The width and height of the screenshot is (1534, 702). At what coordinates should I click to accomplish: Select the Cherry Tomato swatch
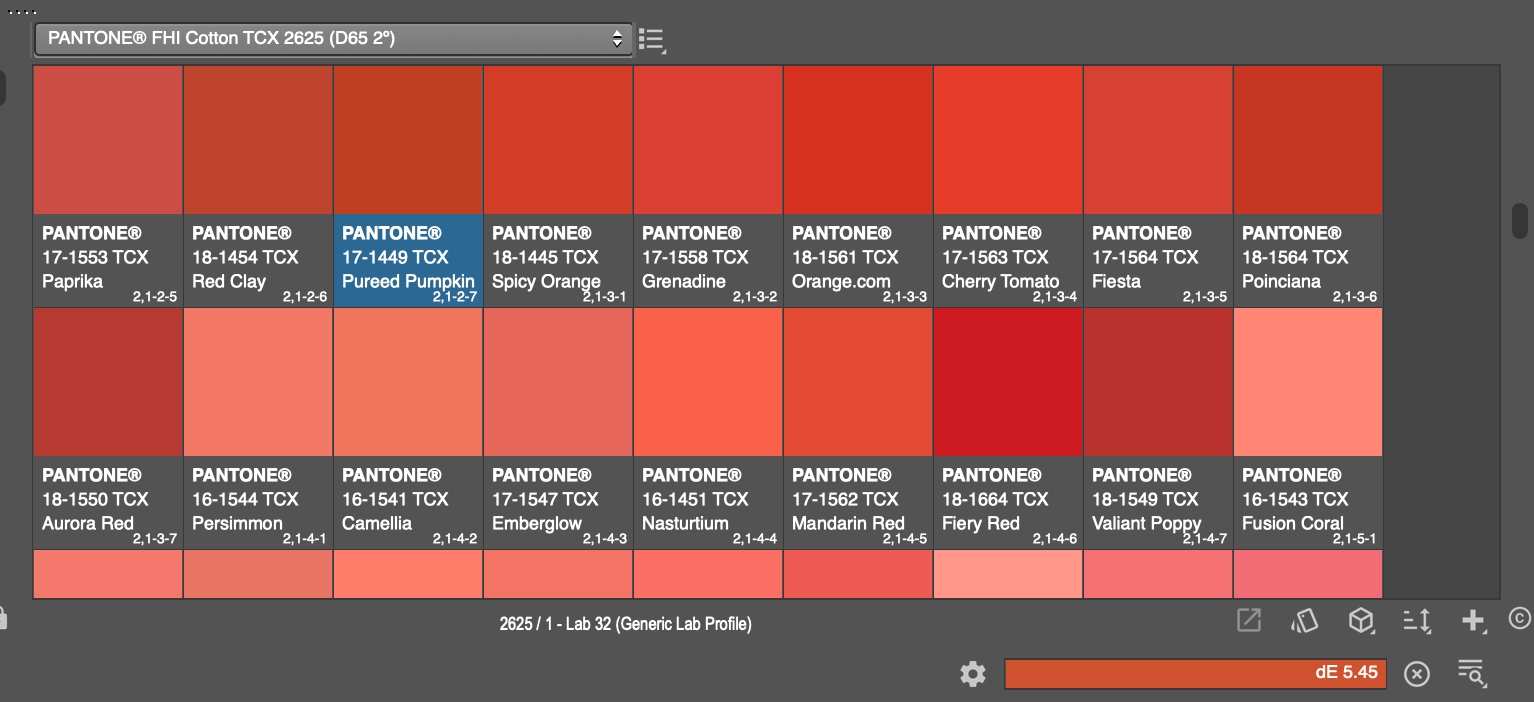pos(1008,140)
